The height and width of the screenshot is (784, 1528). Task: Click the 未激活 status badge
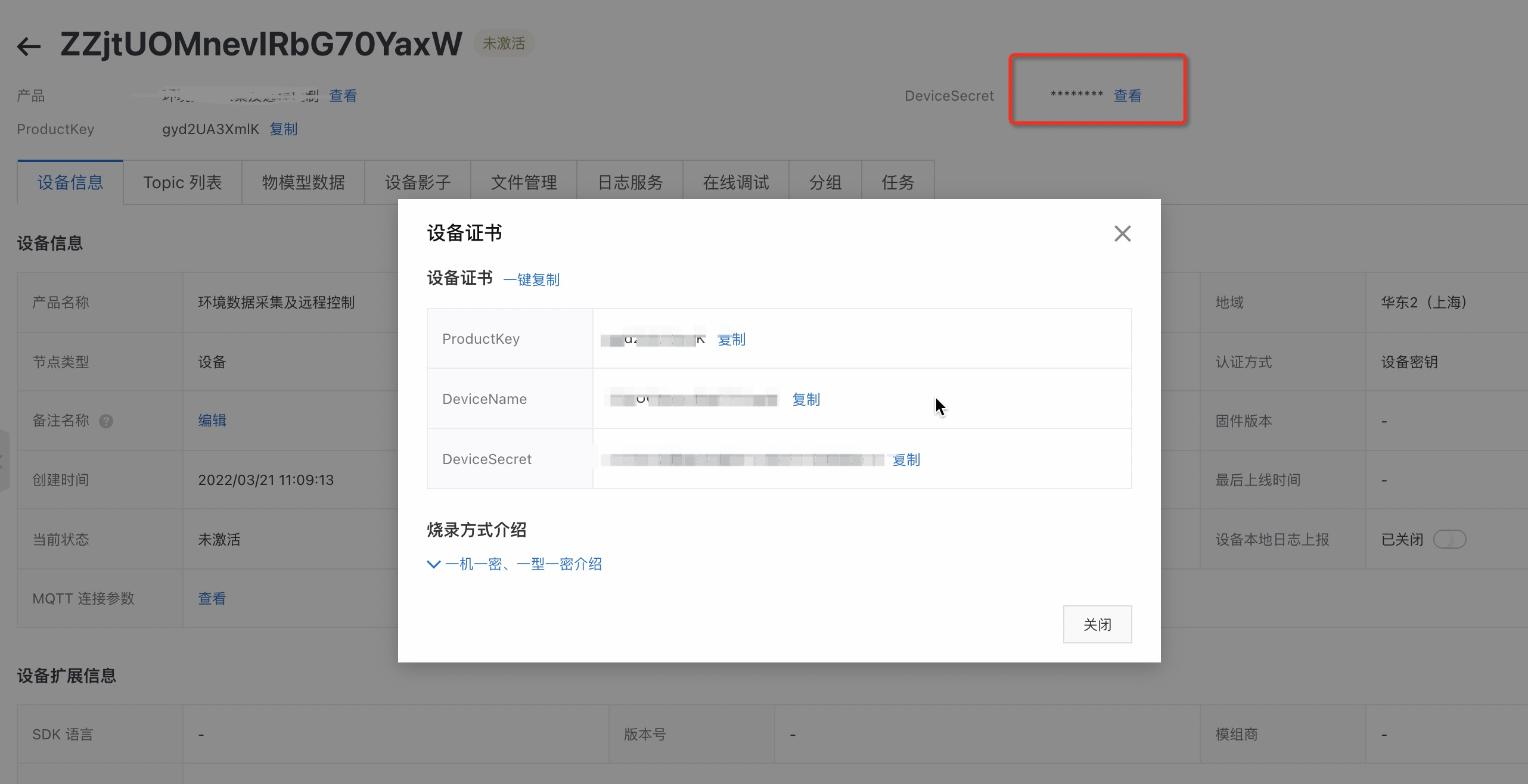pos(504,43)
